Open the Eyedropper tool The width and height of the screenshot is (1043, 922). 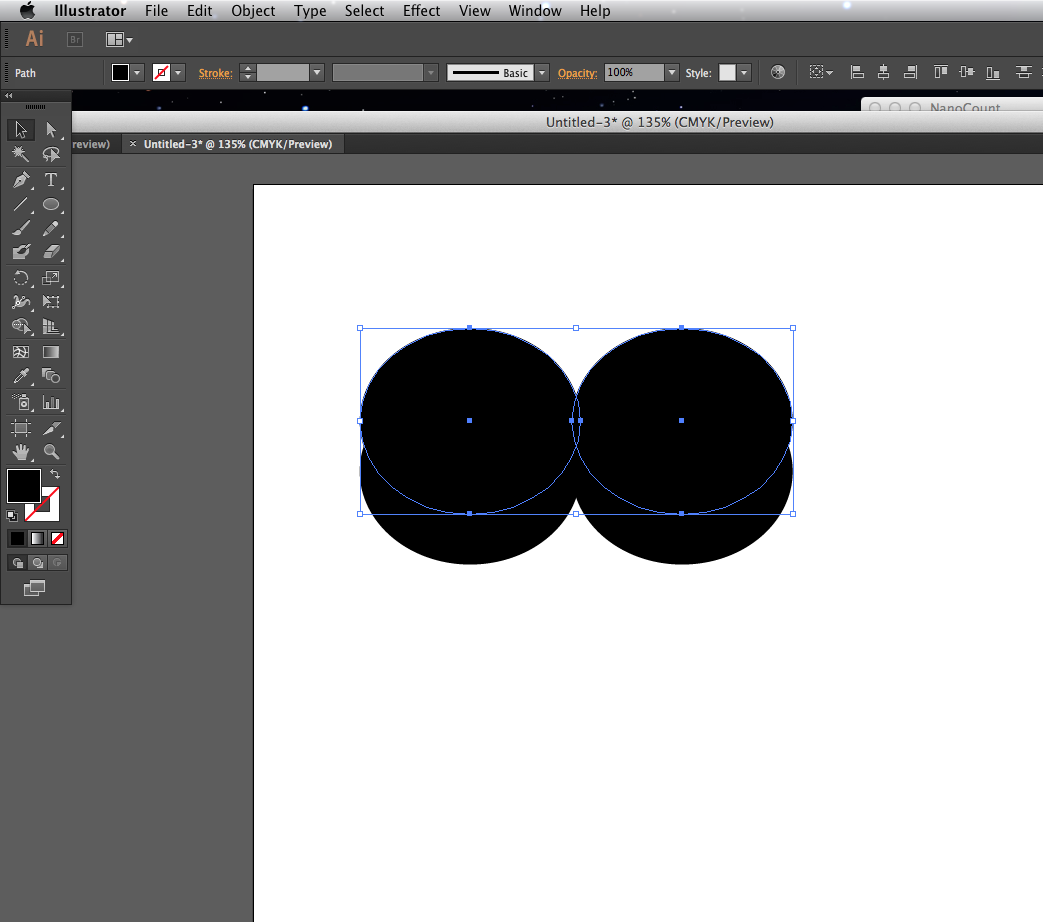(x=21, y=376)
